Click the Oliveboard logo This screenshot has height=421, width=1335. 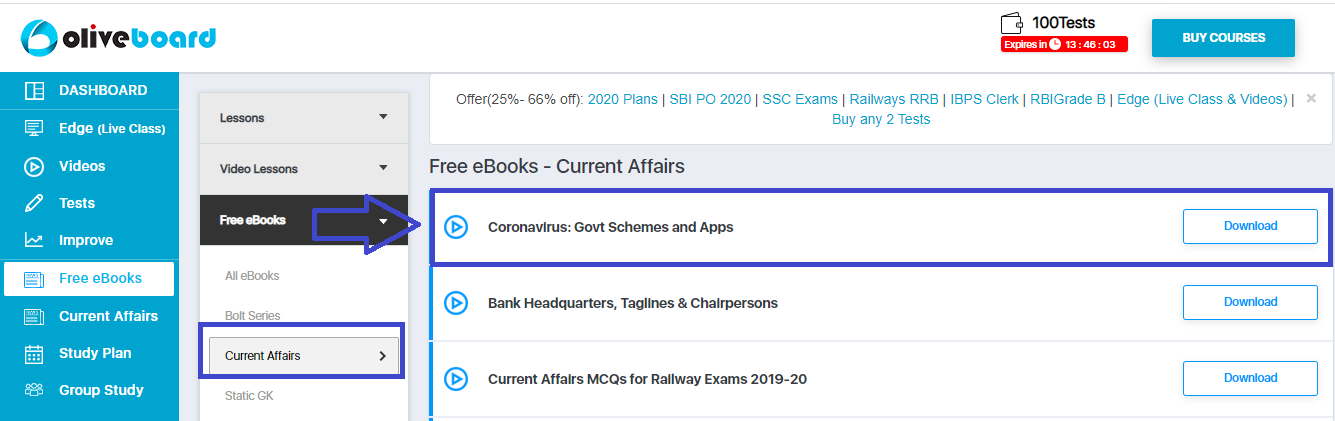(x=118, y=37)
